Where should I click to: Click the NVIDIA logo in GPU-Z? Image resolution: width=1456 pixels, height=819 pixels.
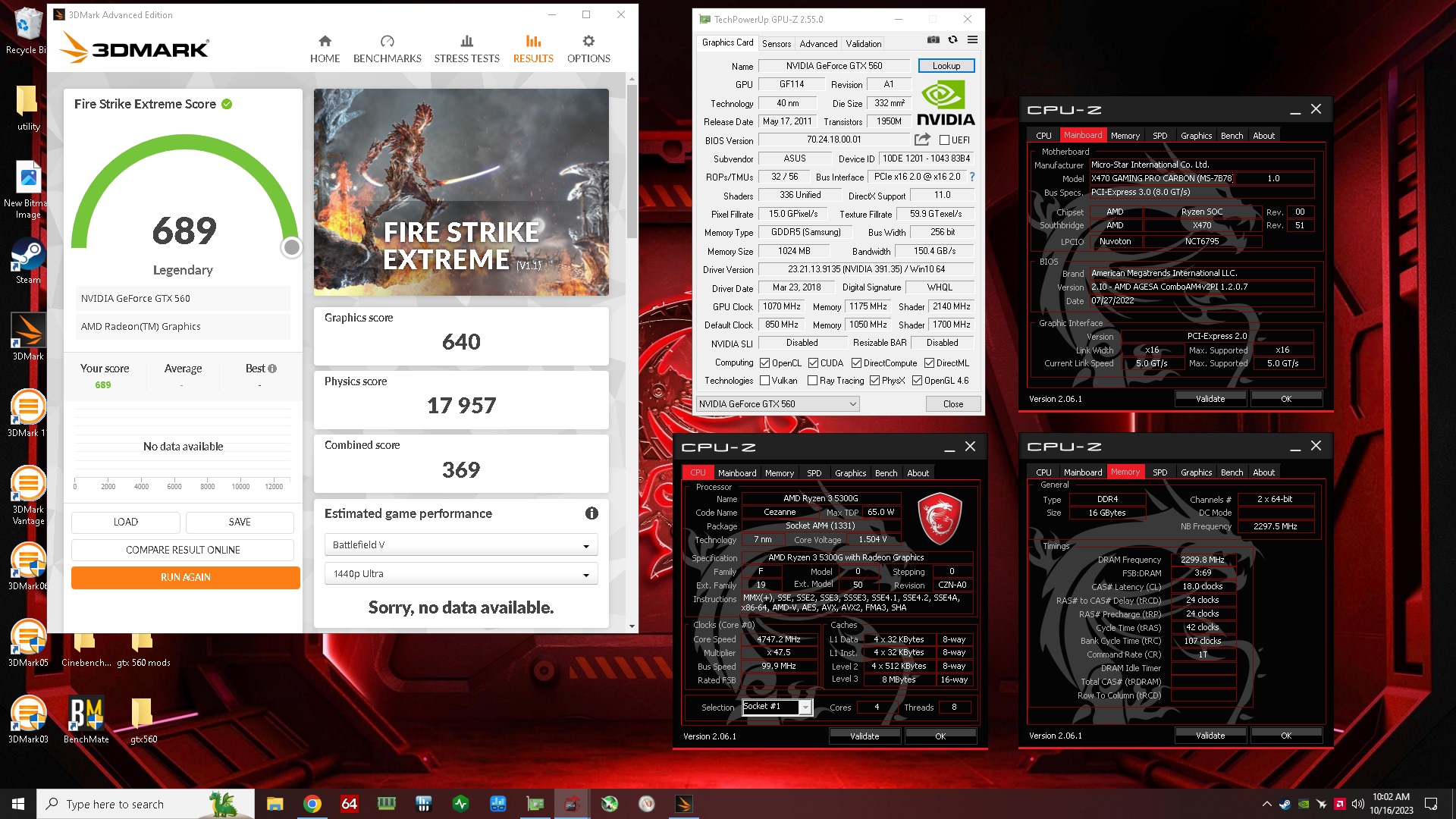point(946,104)
